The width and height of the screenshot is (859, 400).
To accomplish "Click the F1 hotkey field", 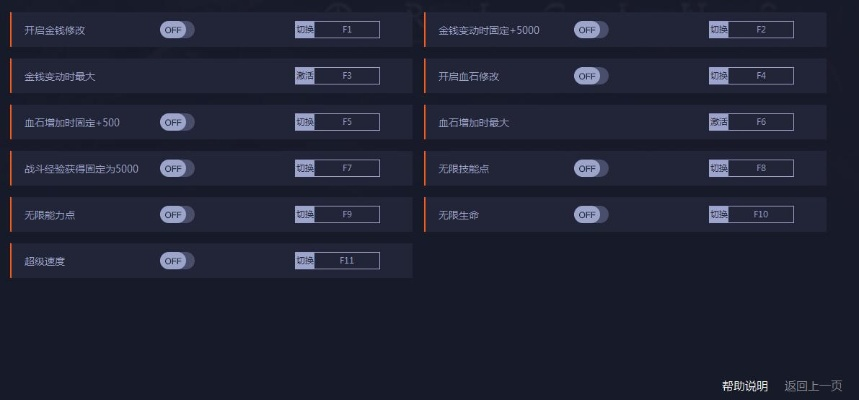I will (x=347, y=30).
